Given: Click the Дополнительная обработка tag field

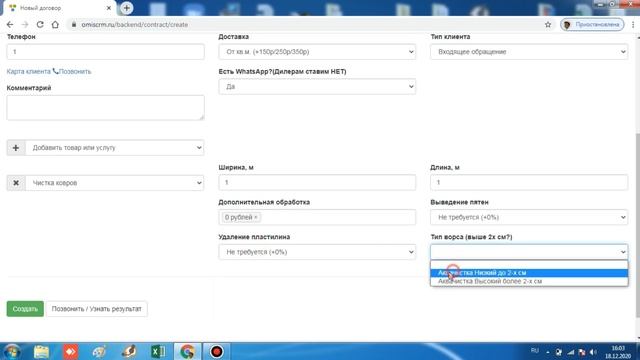Looking at the screenshot, I should [317, 217].
